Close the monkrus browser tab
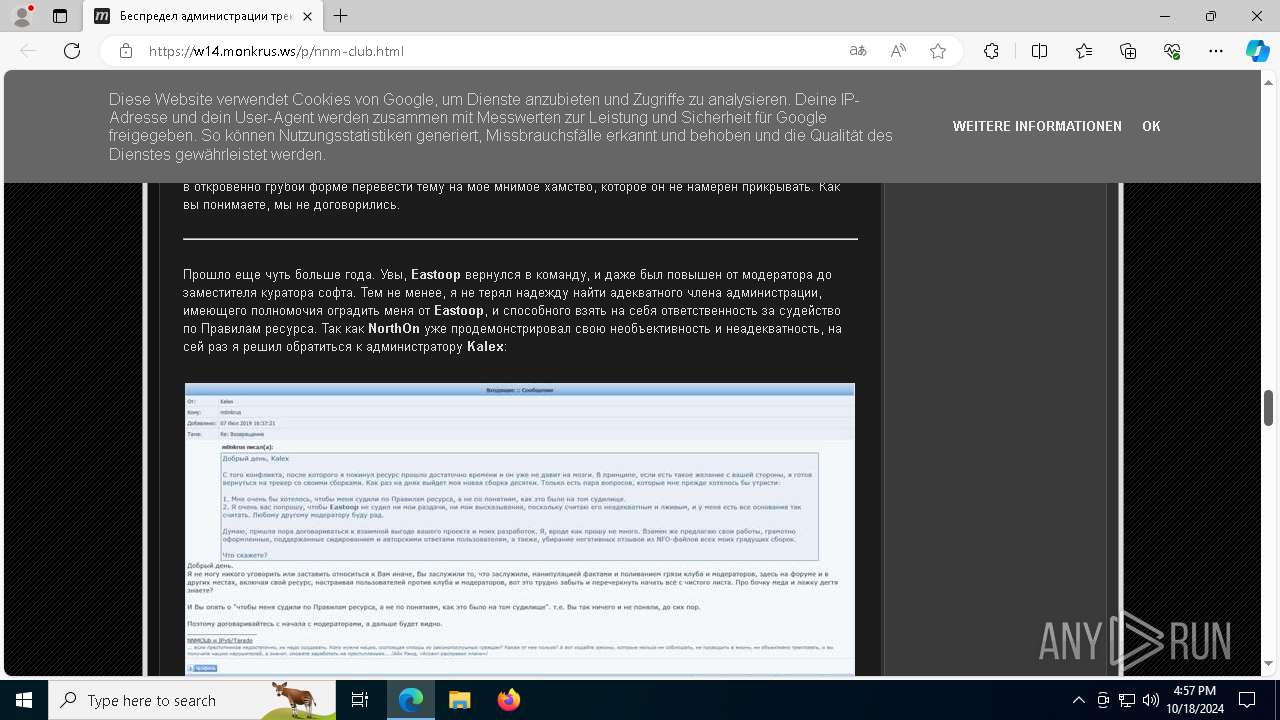This screenshot has width=1280, height=720. tap(307, 16)
